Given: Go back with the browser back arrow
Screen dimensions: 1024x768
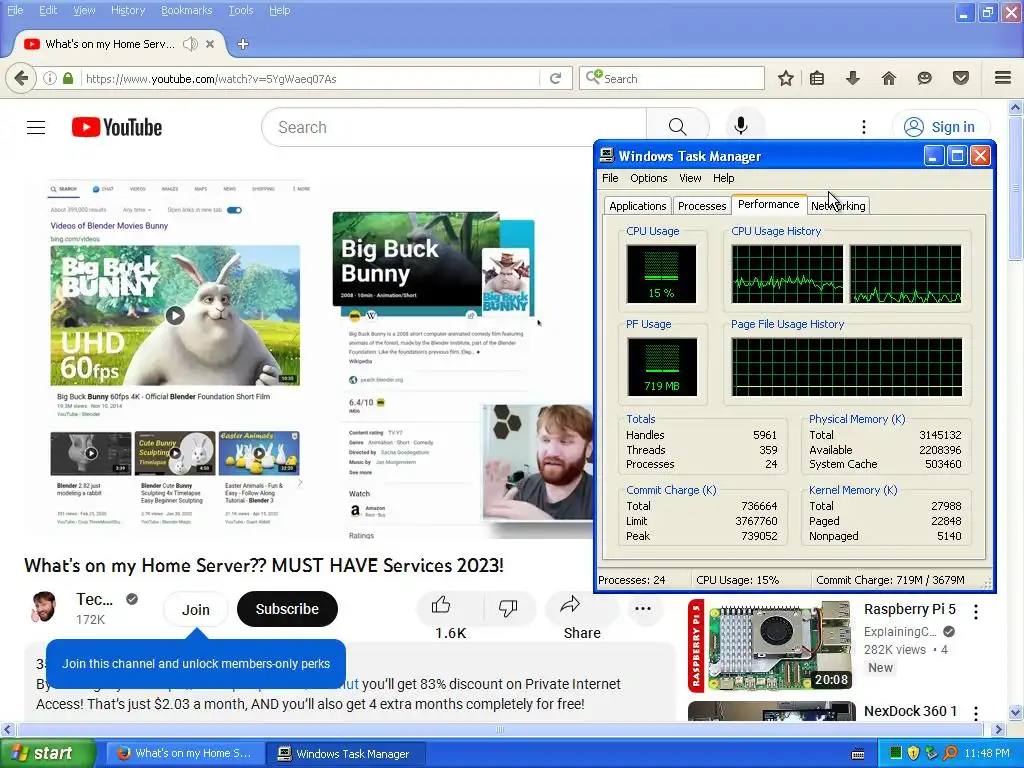Looking at the screenshot, I should [21, 78].
